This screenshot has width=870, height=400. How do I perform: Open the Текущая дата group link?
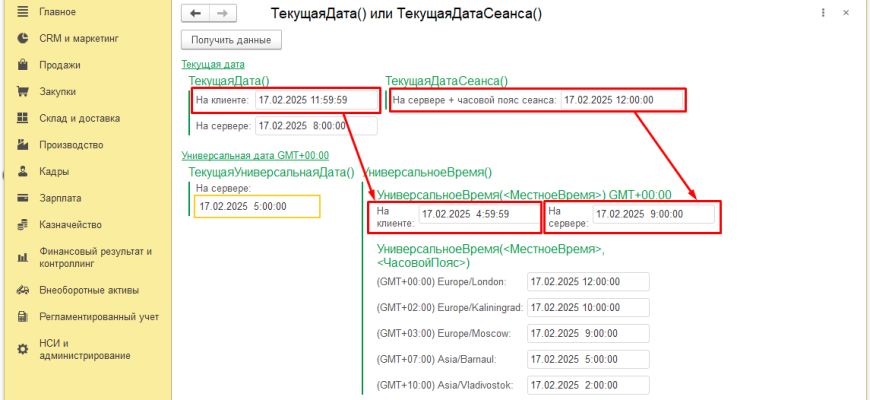pyautogui.click(x=206, y=64)
